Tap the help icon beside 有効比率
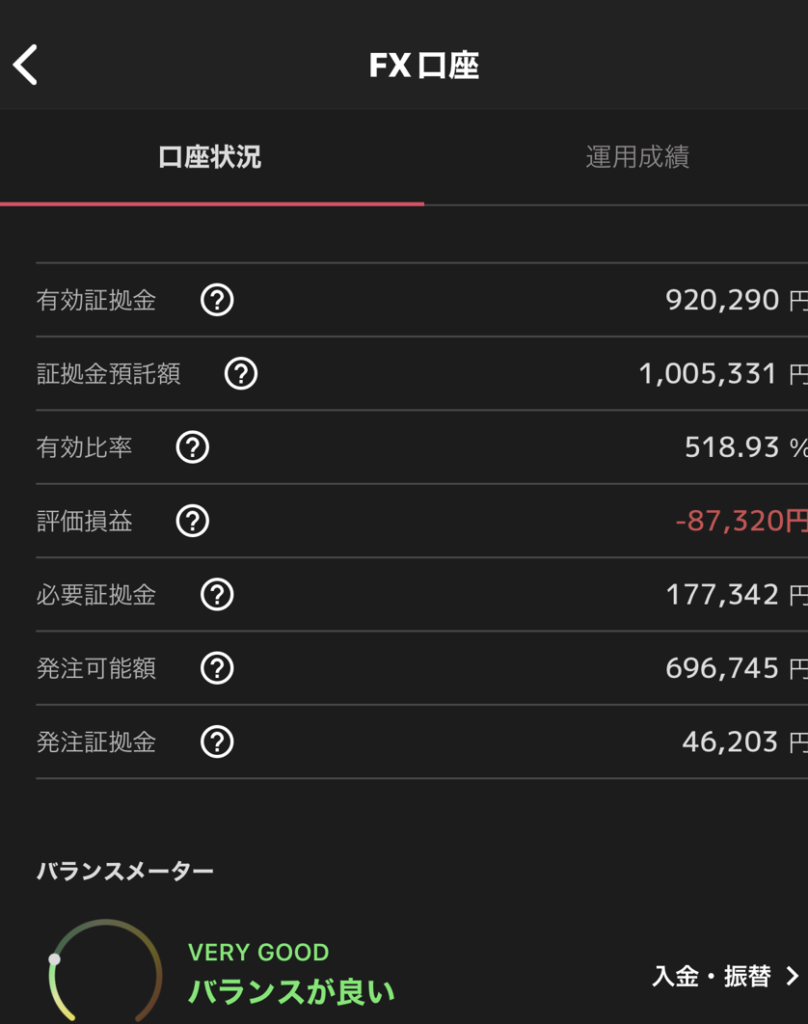This screenshot has height=1024, width=808. pyautogui.click(x=193, y=447)
